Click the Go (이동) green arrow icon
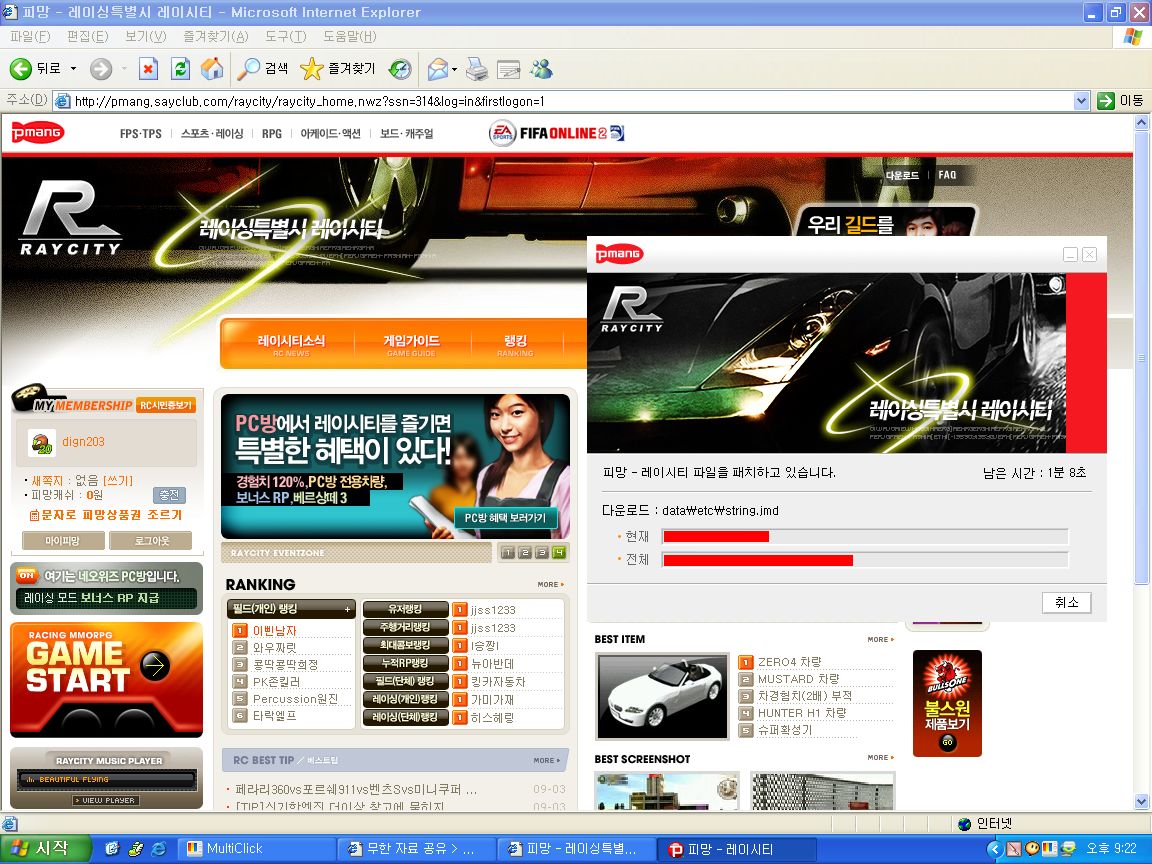Image resolution: width=1152 pixels, height=864 pixels. coord(1106,101)
